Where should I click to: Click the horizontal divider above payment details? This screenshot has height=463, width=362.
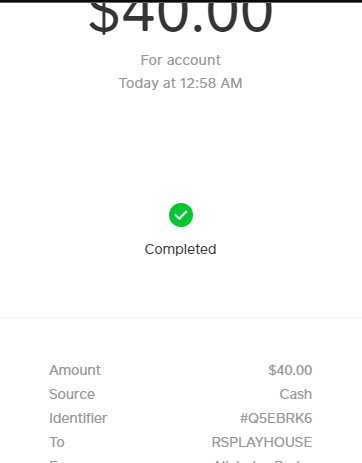point(181,317)
